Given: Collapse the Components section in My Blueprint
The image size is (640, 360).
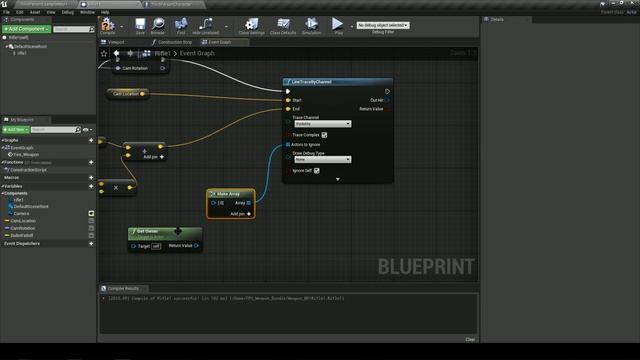Looking at the screenshot, I should pos(2,193).
